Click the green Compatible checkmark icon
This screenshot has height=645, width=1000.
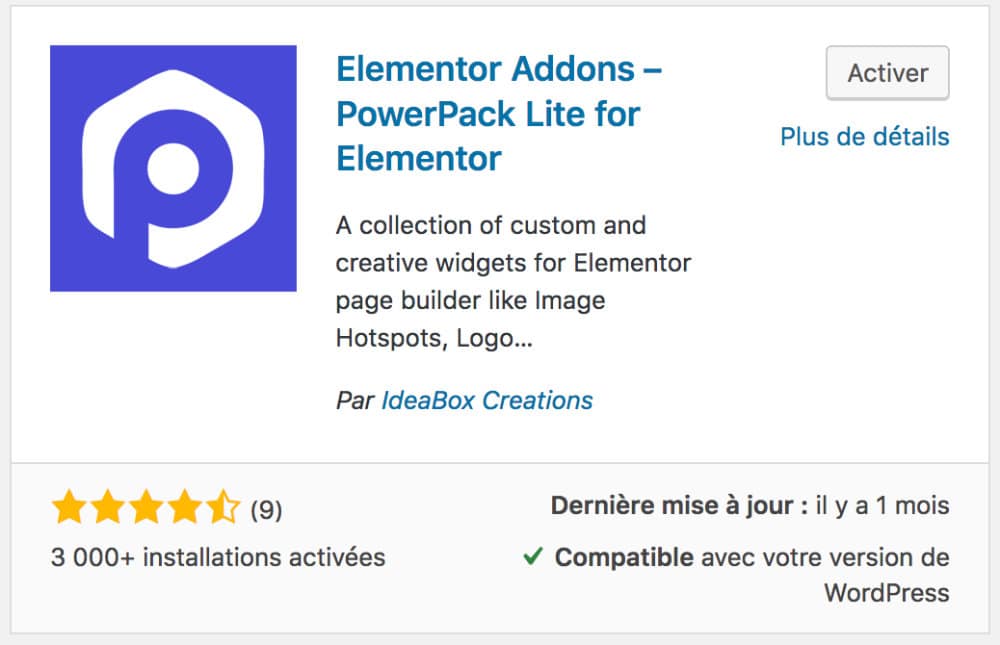tap(531, 557)
